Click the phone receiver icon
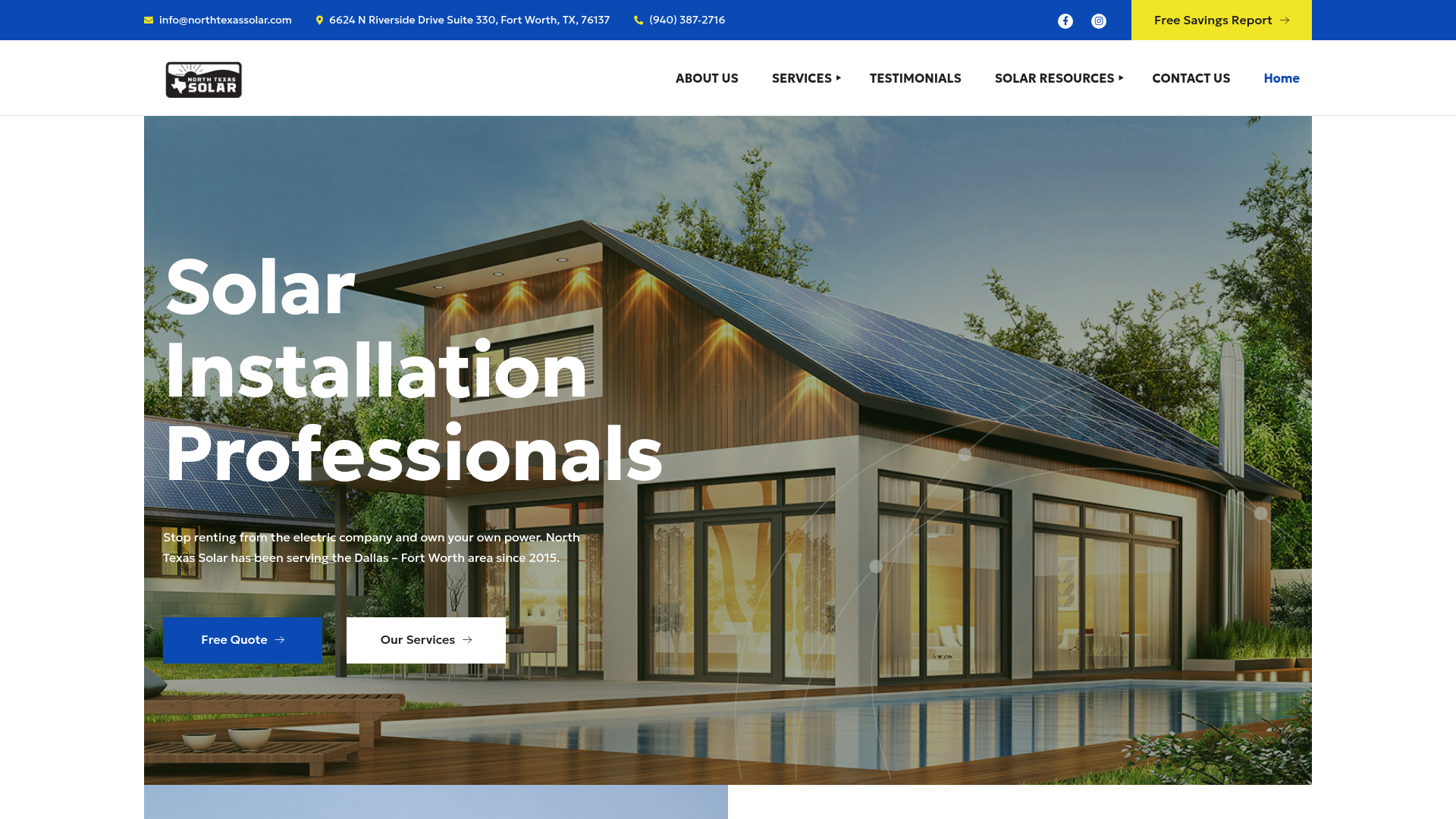This screenshot has height=819, width=1456. (x=639, y=20)
